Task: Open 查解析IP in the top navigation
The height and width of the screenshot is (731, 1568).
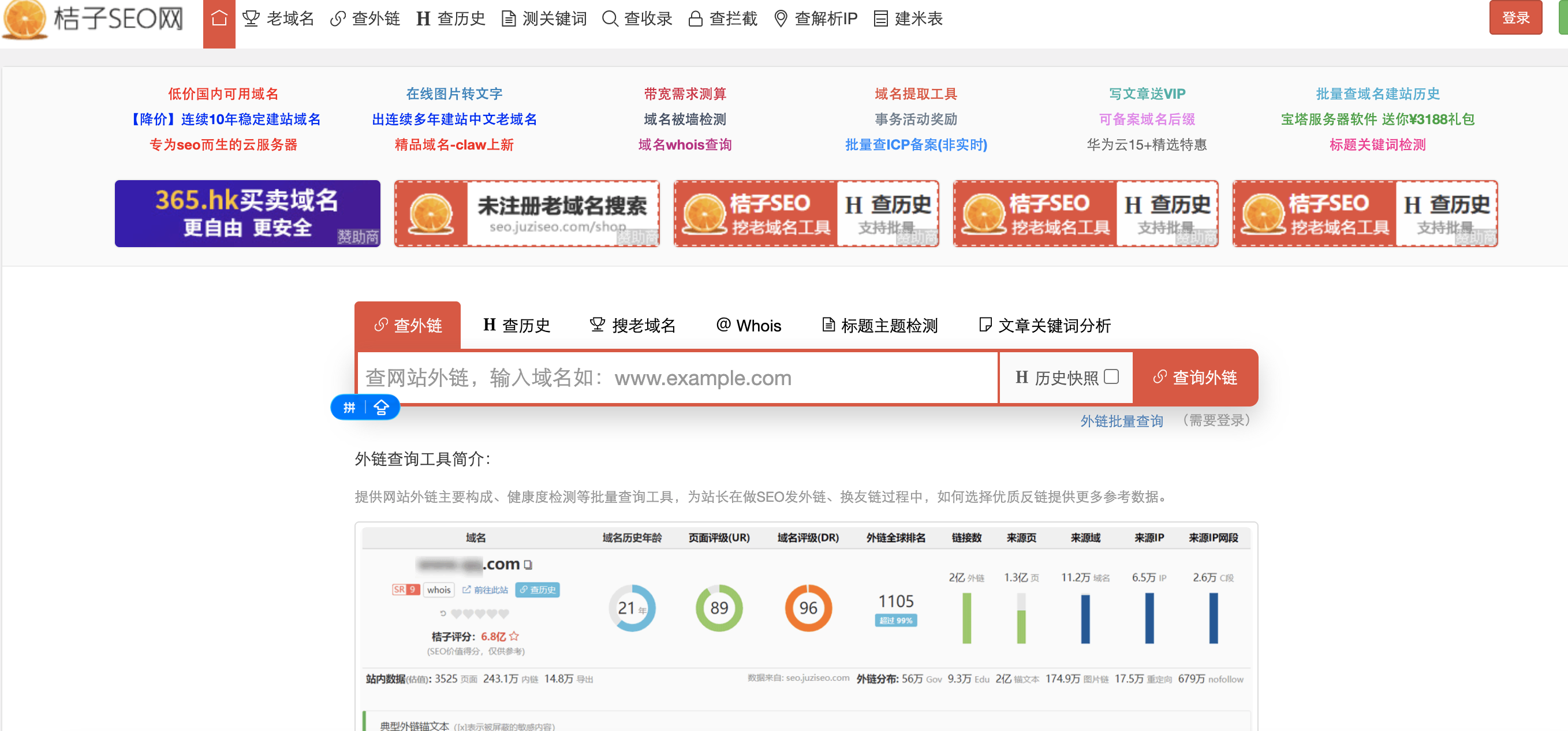Action: 815,19
